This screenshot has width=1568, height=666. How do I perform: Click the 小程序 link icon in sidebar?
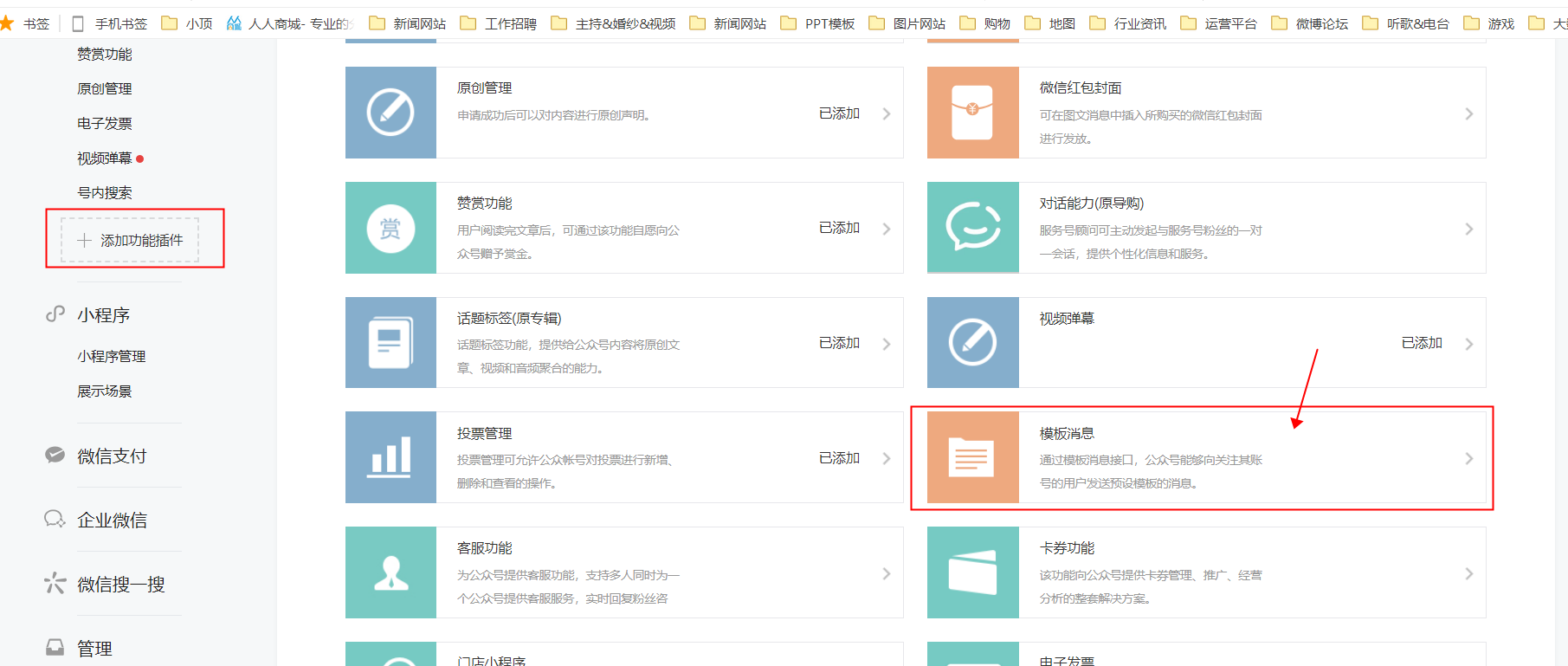point(55,314)
